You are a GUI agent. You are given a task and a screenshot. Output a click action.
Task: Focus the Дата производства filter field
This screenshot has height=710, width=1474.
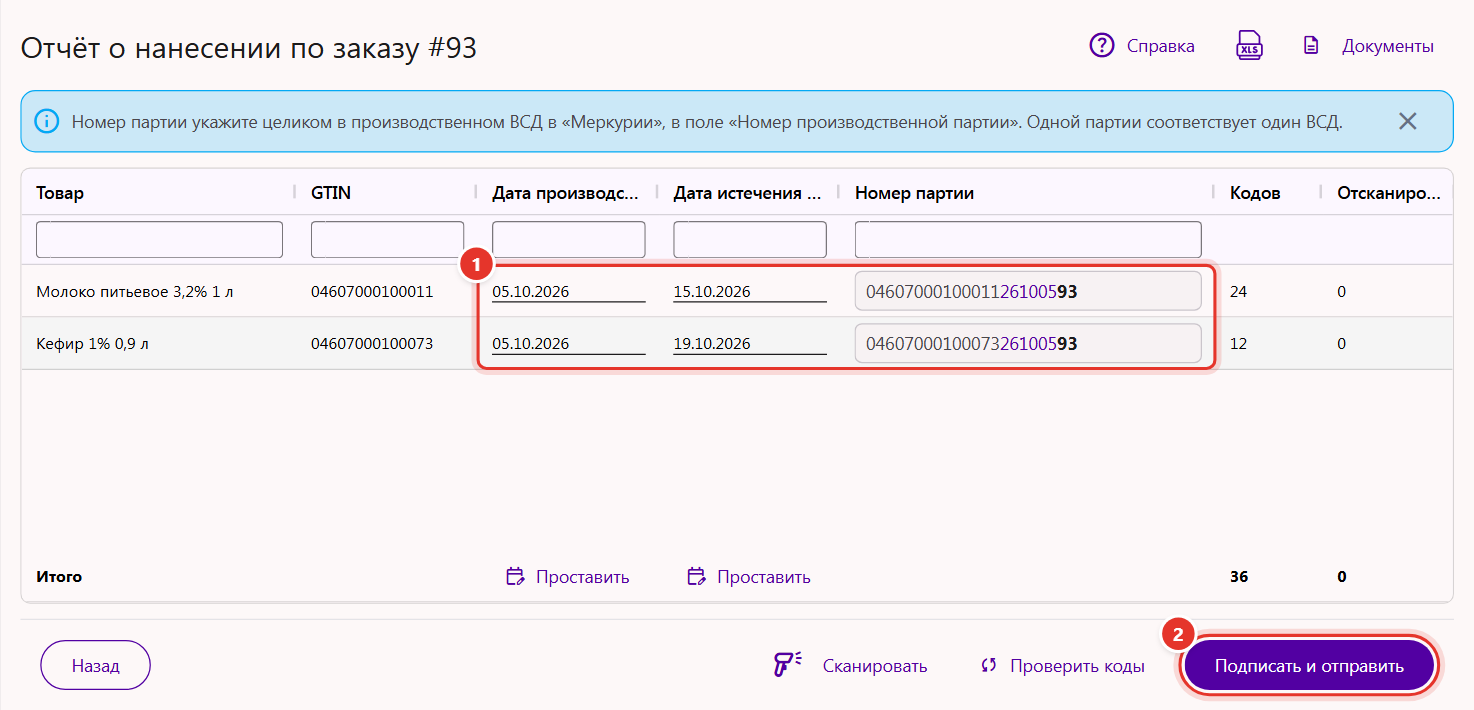click(x=568, y=240)
